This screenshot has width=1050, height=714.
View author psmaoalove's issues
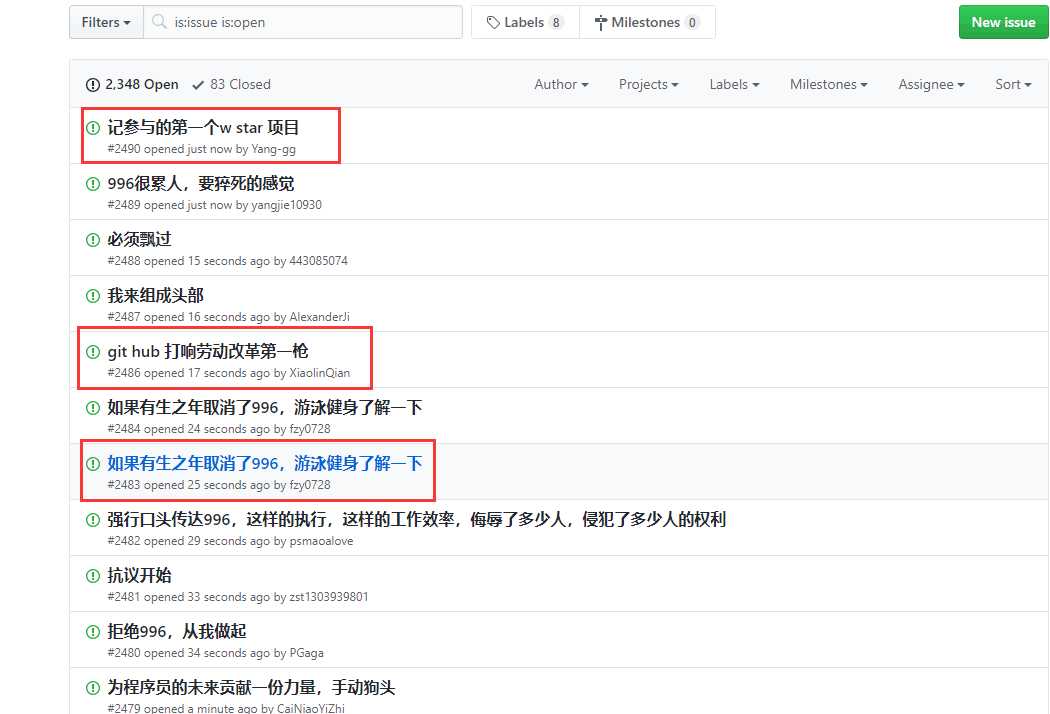click(321, 541)
